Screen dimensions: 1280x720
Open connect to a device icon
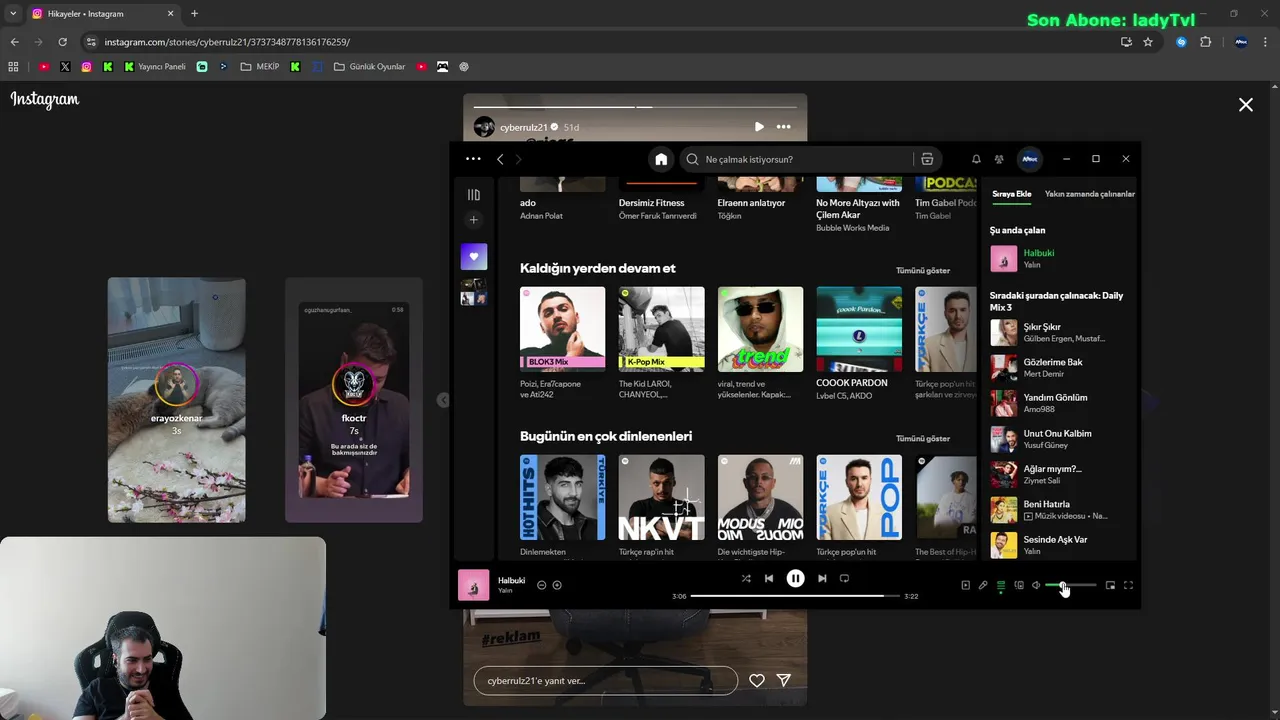point(1019,585)
